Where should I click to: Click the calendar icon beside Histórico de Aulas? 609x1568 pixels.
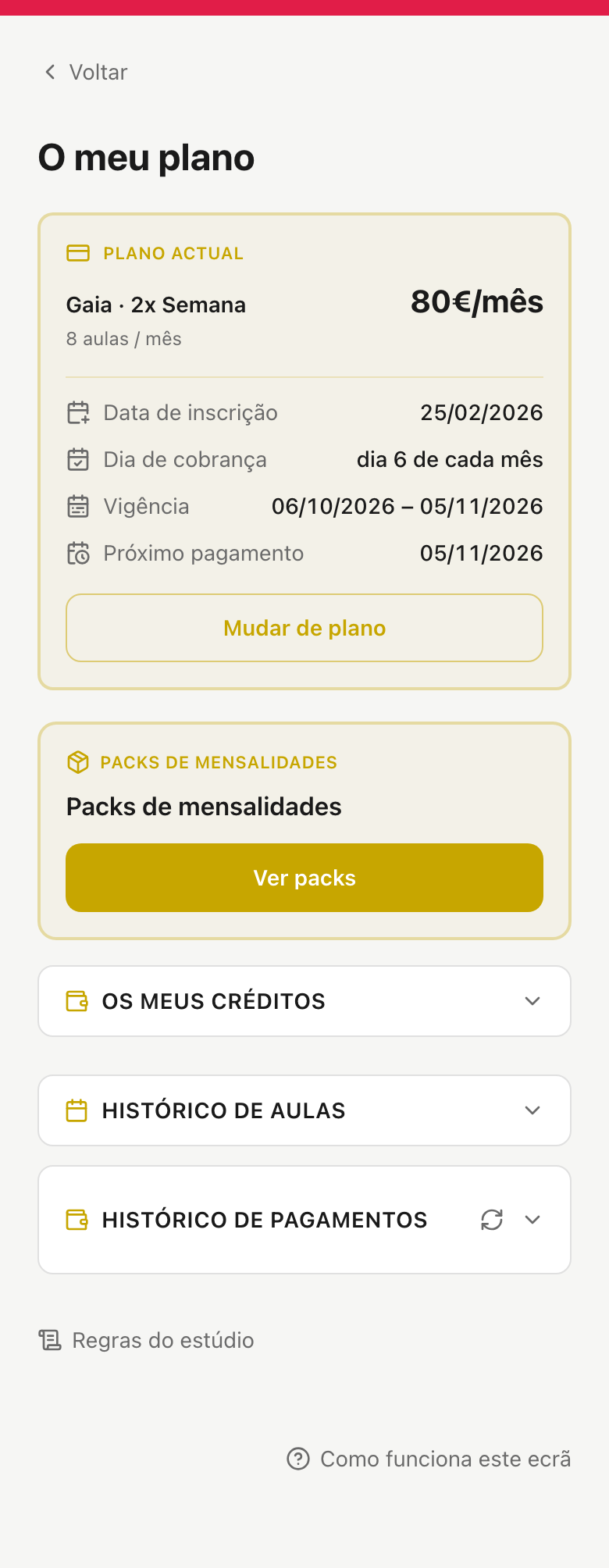click(x=77, y=1110)
